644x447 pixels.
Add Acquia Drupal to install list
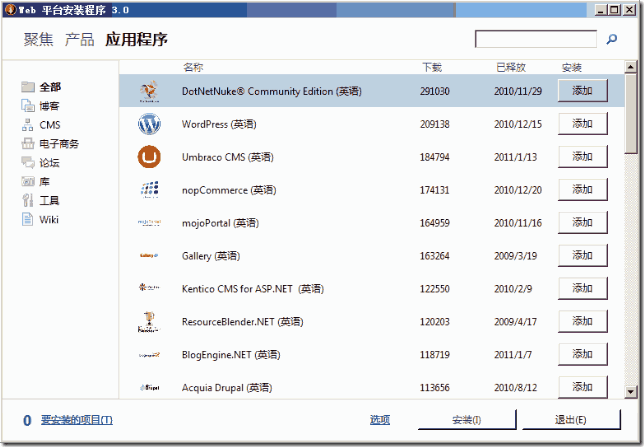tap(582, 387)
